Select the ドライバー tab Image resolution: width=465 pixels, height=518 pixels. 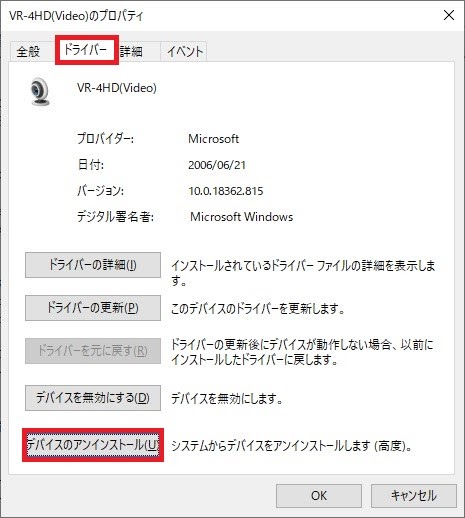click(86, 50)
